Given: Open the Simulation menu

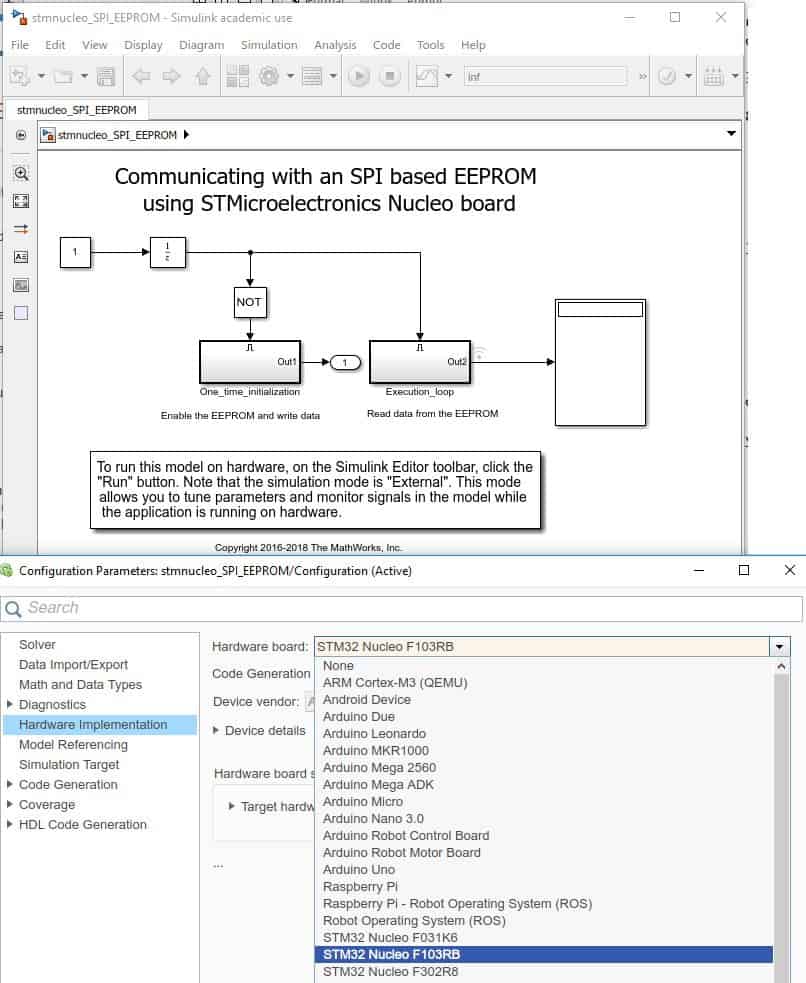Looking at the screenshot, I should (x=269, y=45).
